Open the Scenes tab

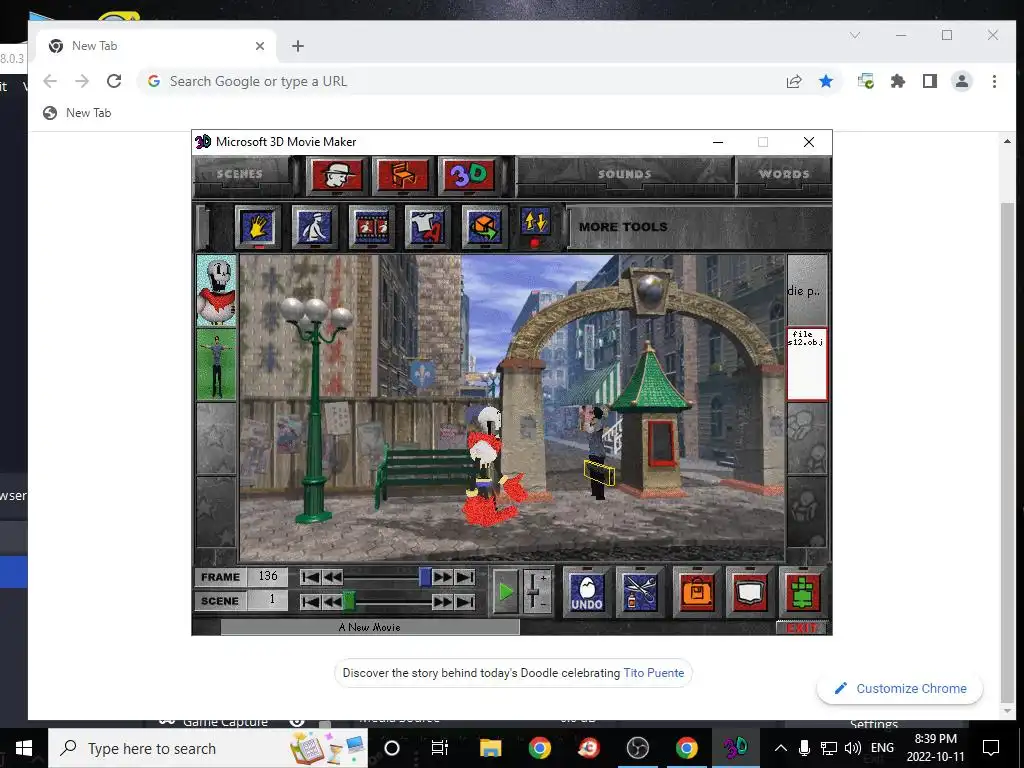(240, 174)
